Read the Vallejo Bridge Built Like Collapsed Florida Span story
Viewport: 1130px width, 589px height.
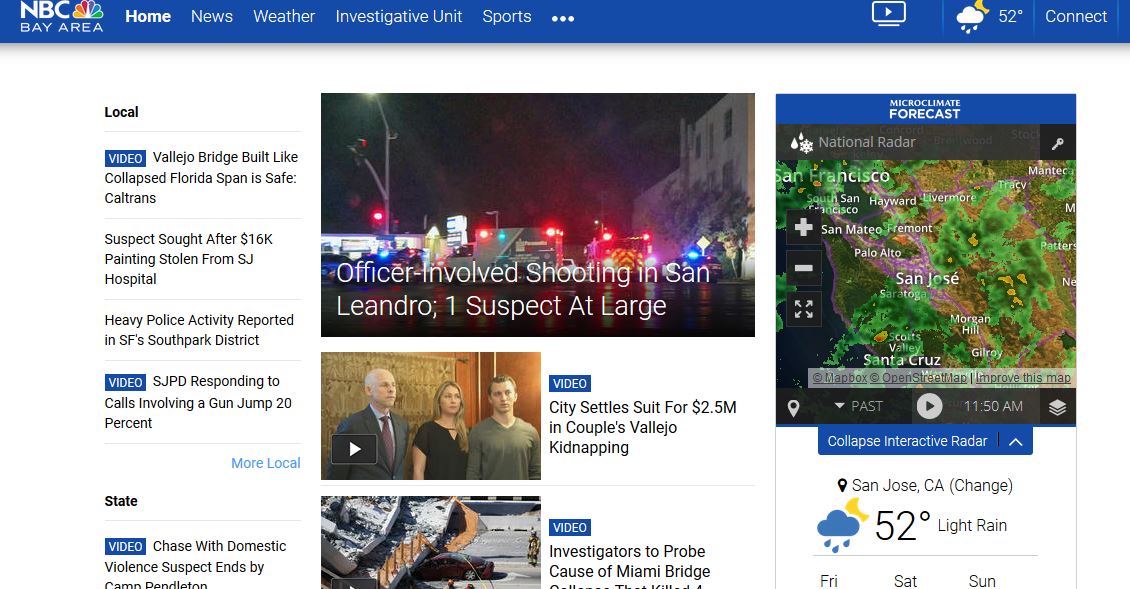(202, 177)
